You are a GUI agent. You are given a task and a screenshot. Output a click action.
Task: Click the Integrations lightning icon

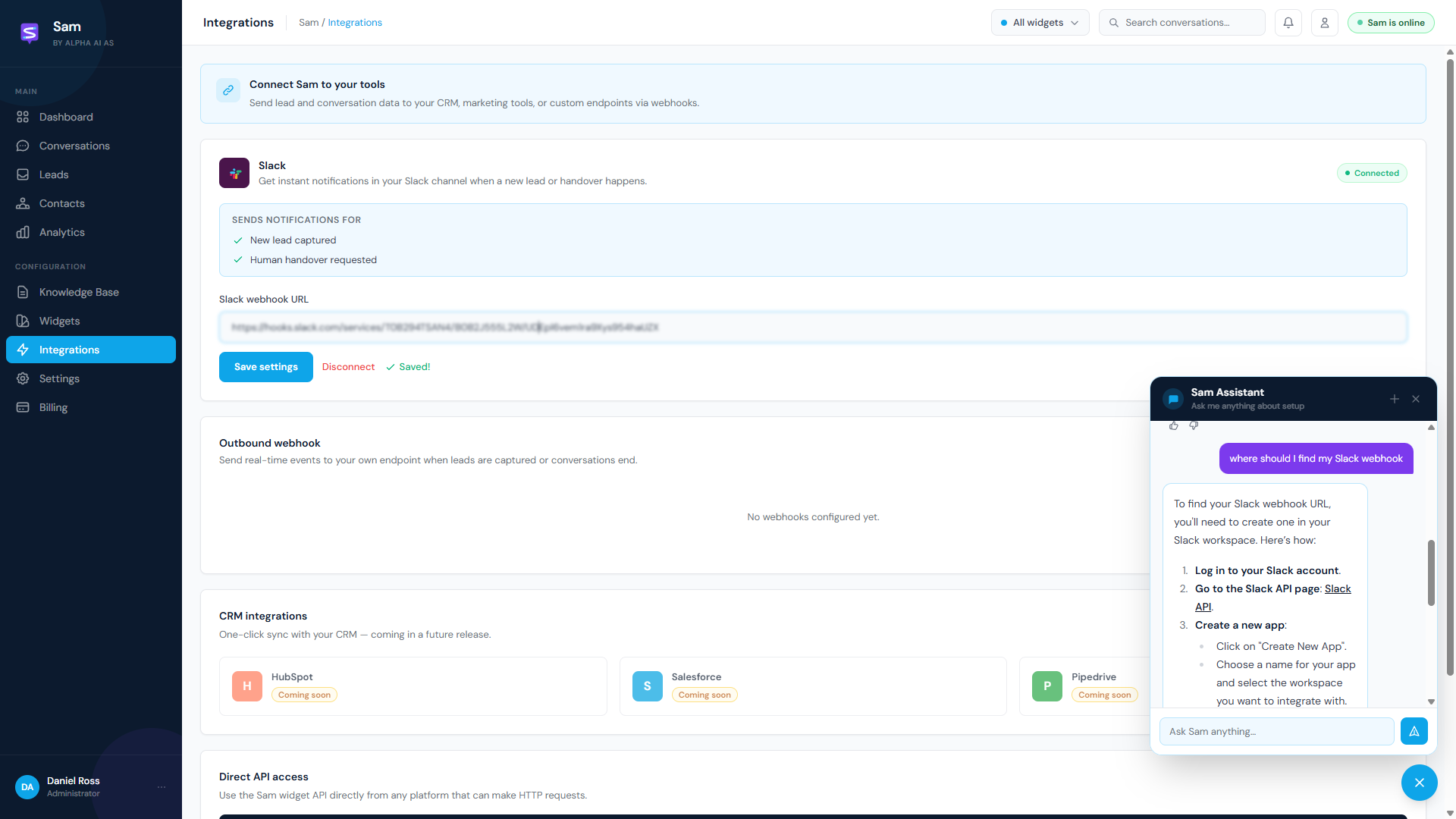(x=23, y=350)
